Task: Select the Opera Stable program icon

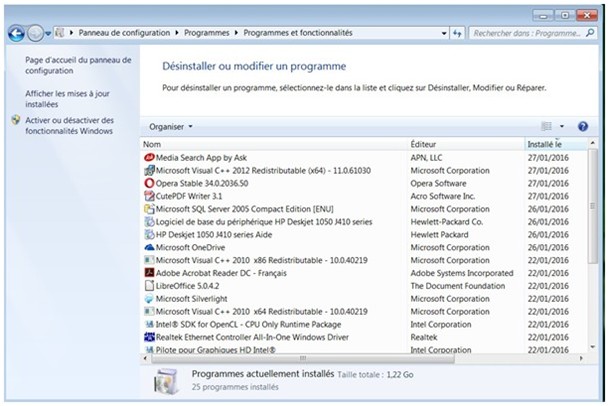Action: (149, 184)
